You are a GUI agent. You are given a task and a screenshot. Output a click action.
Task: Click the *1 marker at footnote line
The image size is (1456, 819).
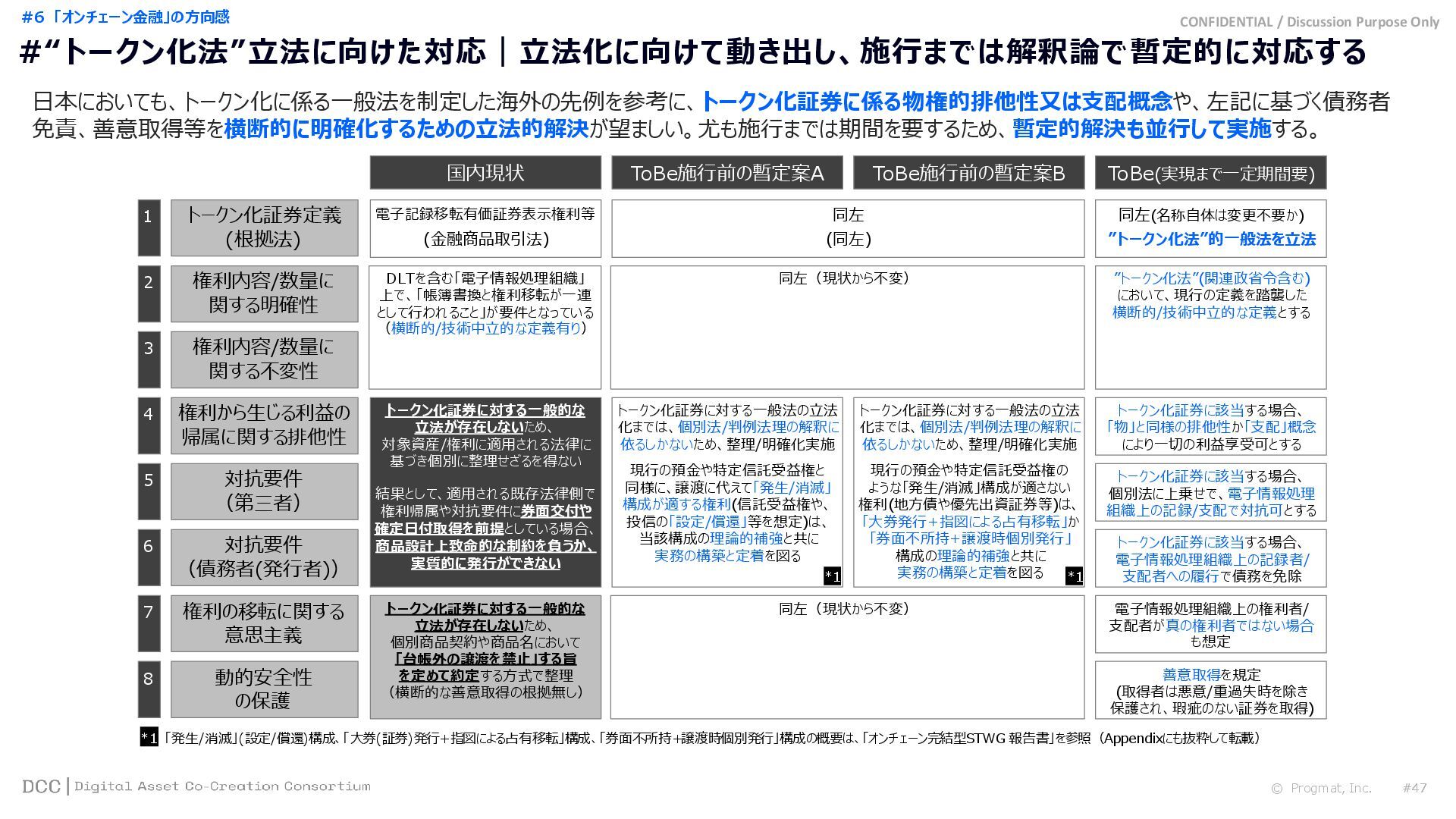[149, 738]
